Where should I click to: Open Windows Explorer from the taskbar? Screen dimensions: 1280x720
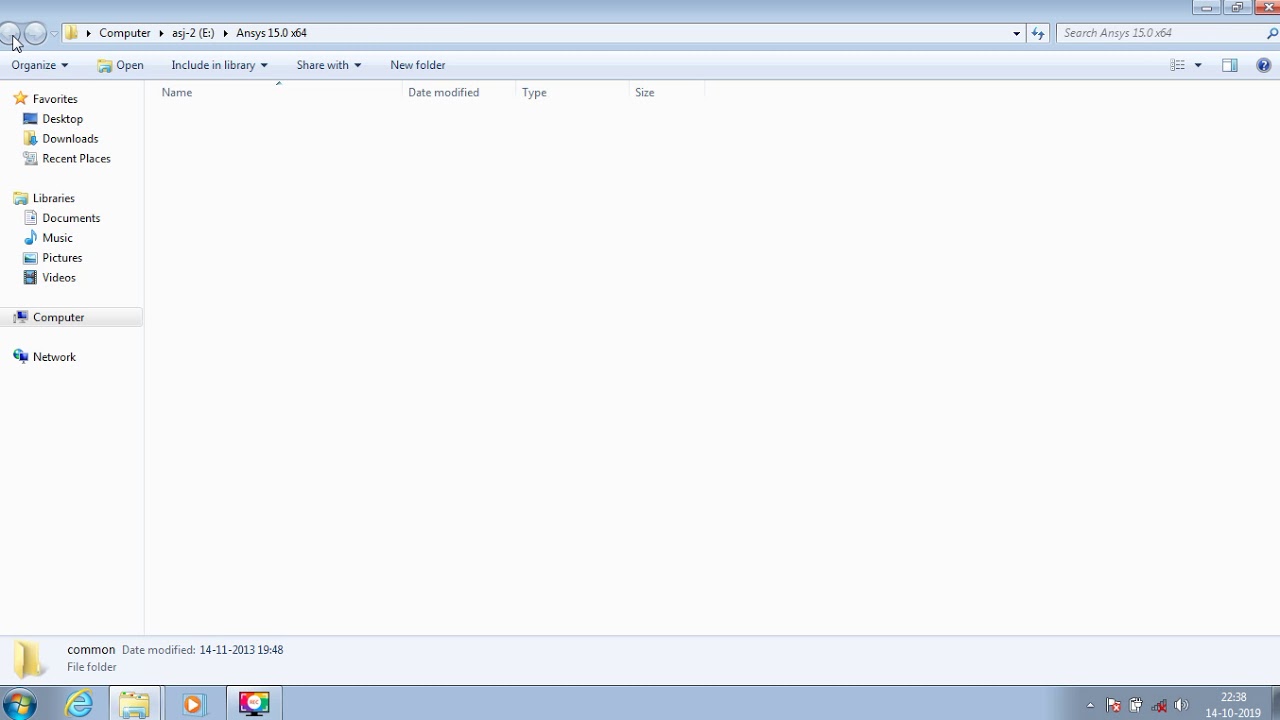[134, 704]
